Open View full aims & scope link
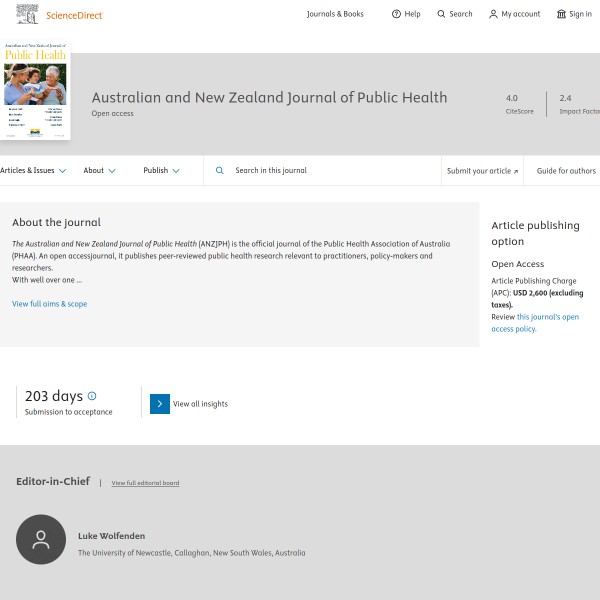This screenshot has height=600, width=600. coord(49,304)
